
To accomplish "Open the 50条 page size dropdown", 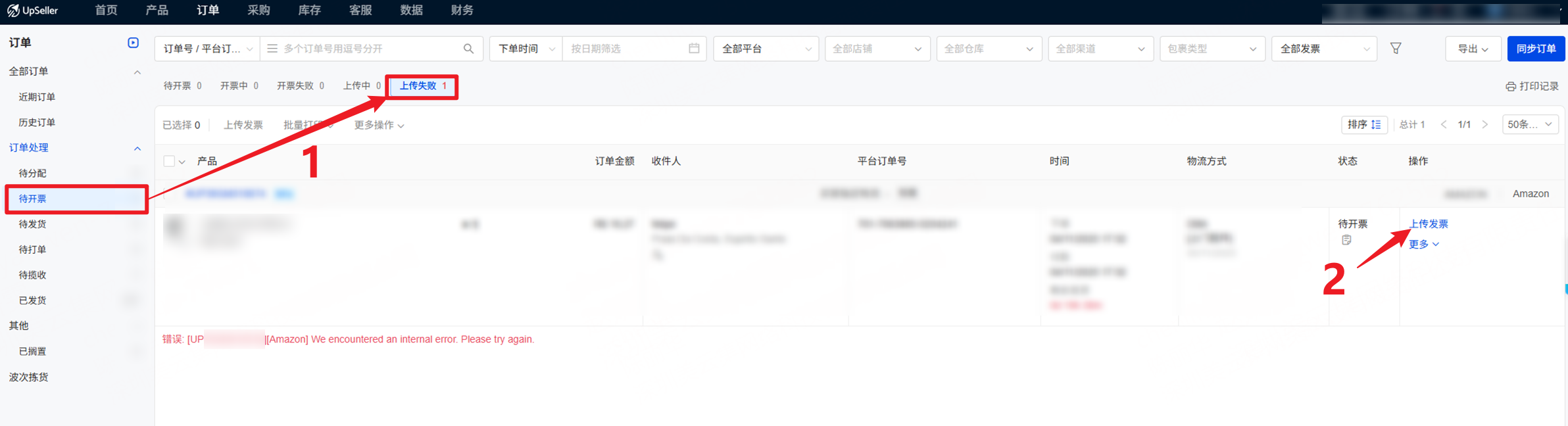I will [1530, 125].
